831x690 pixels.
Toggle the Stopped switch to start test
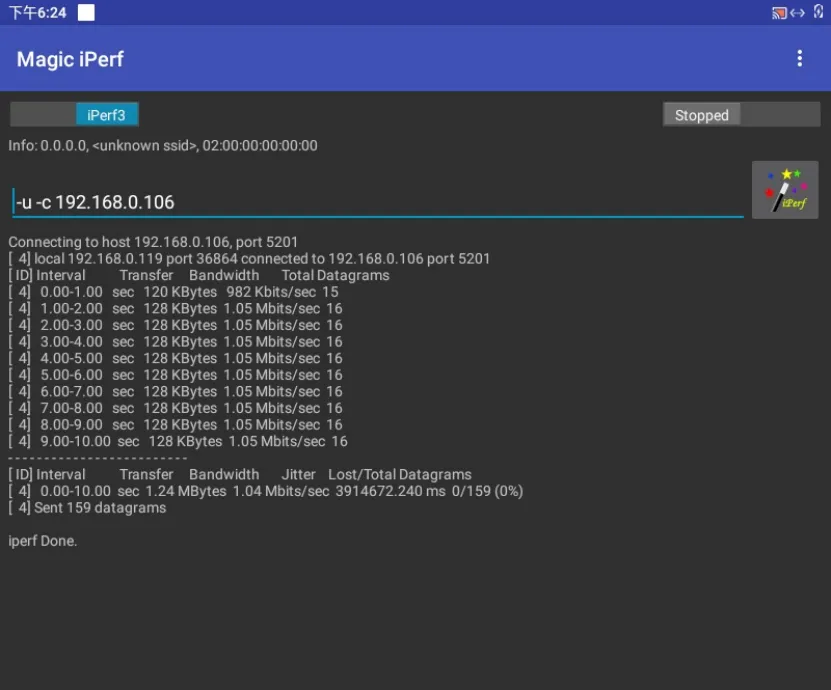(741, 115)
